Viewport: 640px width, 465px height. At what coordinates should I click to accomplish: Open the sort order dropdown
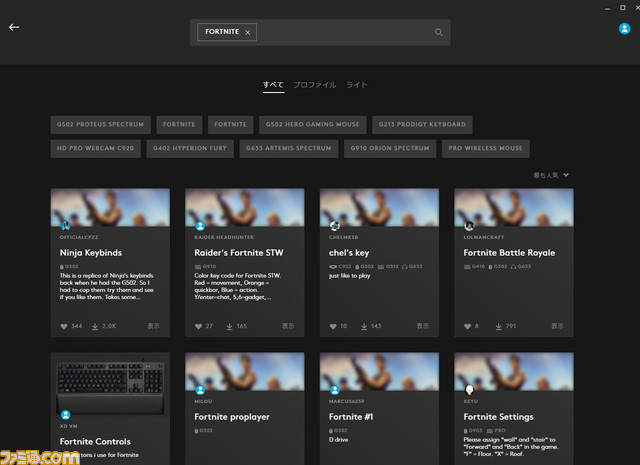(x=551, y=175)
